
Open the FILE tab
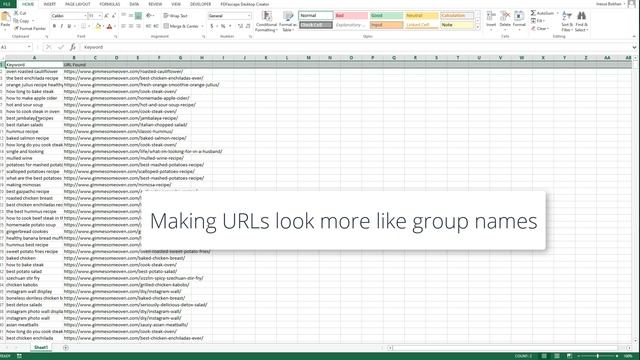tap(7, 4)
